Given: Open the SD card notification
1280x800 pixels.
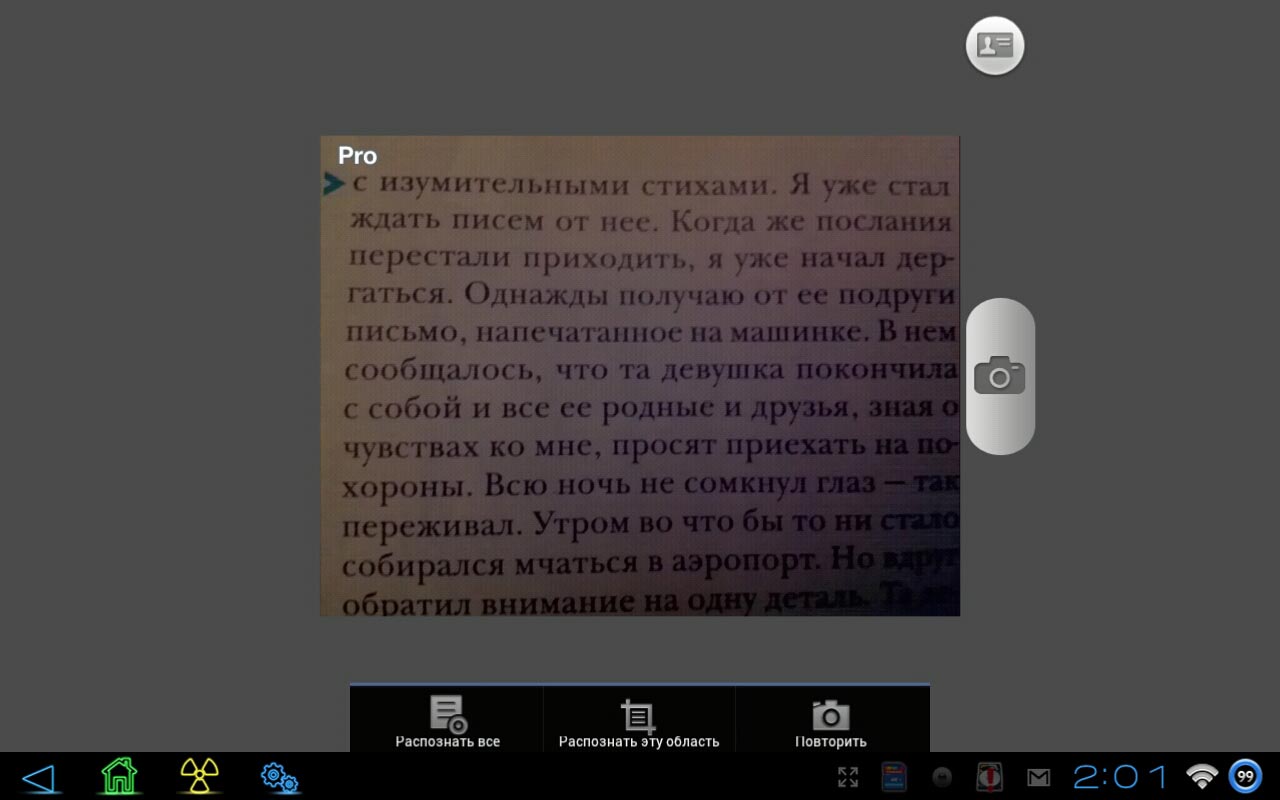Looking at the screenshot, I should [x=894, y=777].
